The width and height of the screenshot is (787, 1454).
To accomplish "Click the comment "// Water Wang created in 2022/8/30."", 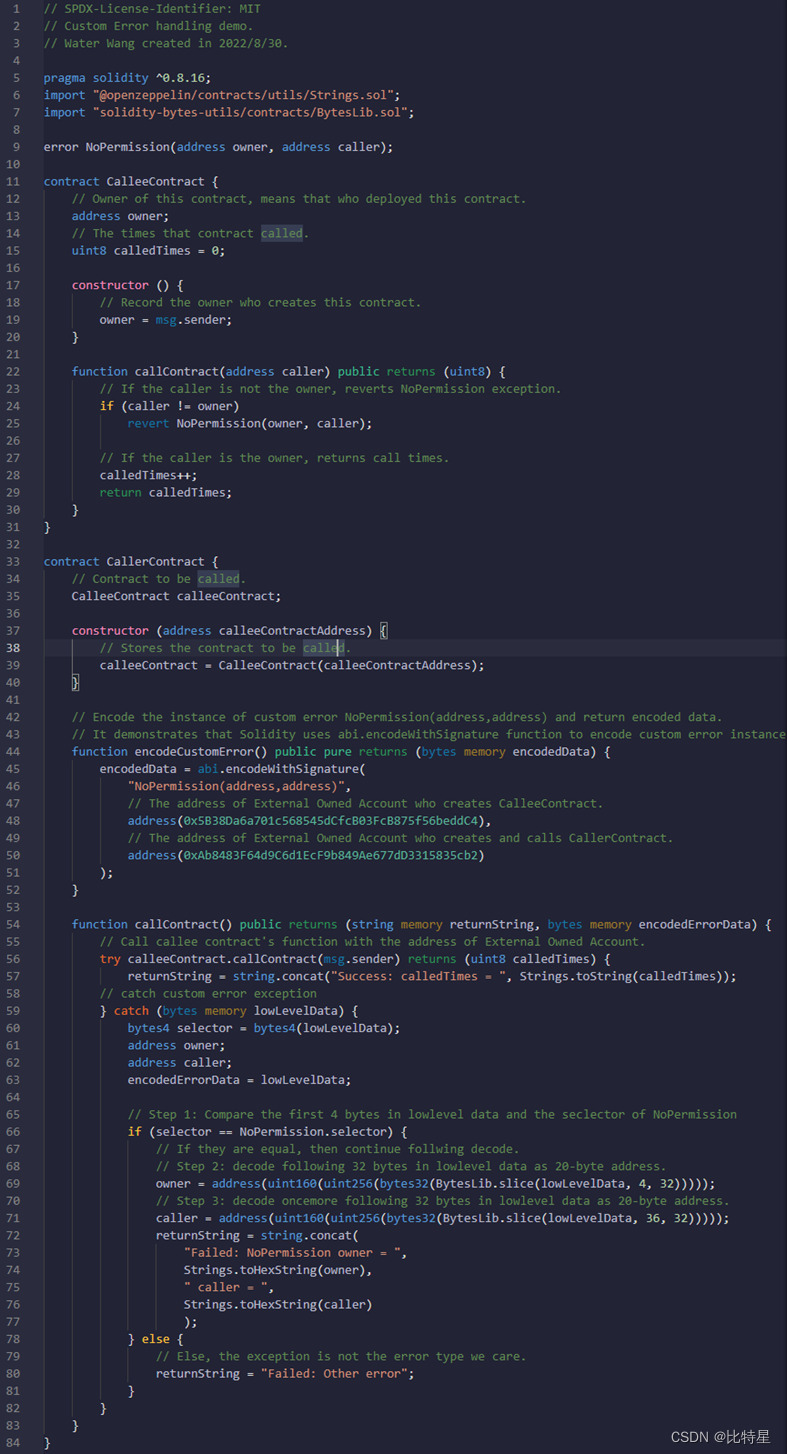I will 165,43.
